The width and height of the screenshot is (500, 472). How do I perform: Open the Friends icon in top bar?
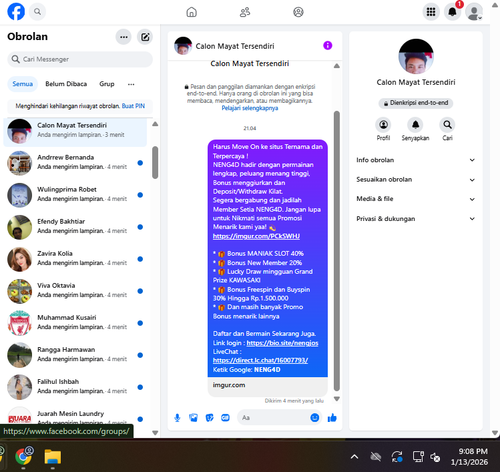(x=245, y=12)
